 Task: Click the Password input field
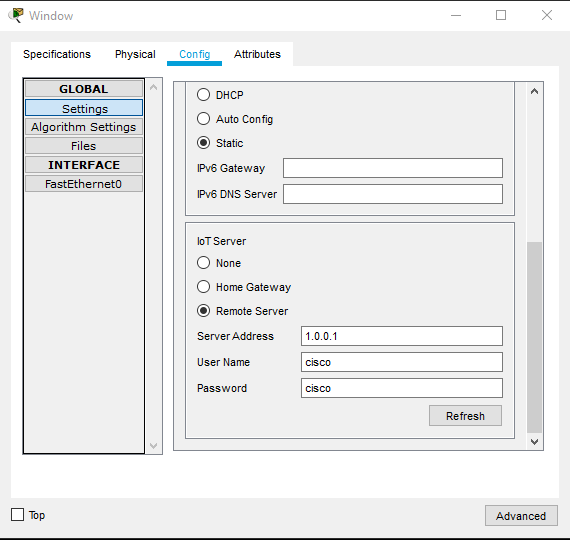pos(402,388)
